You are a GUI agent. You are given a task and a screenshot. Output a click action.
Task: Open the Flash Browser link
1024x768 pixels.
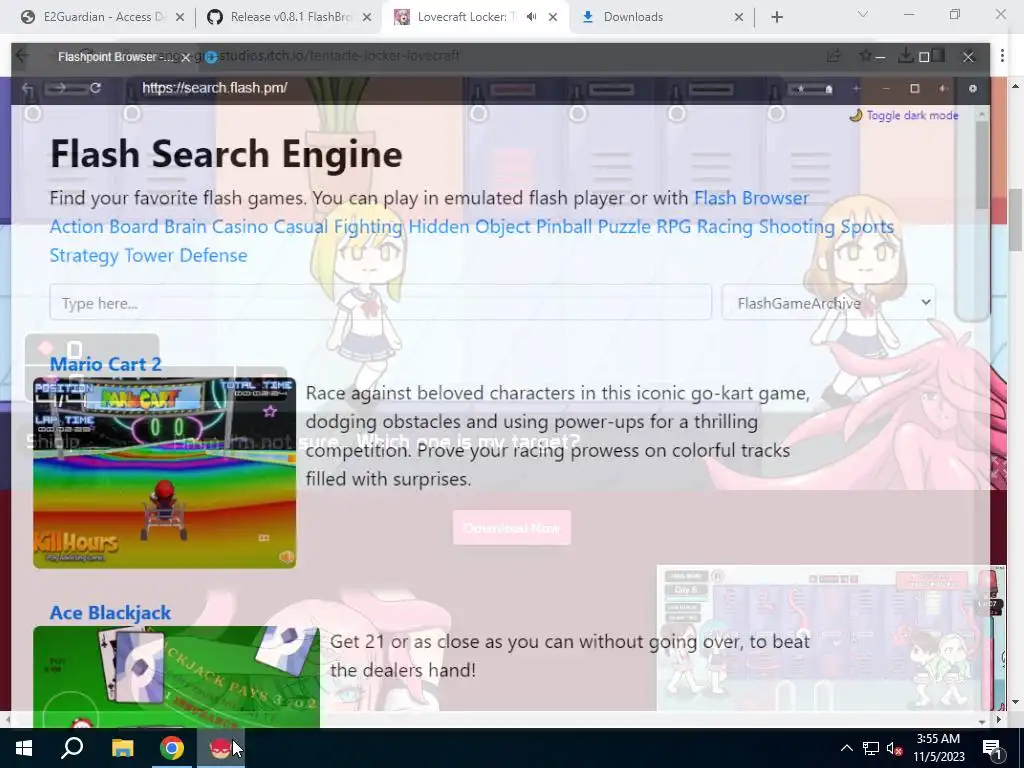751,198
